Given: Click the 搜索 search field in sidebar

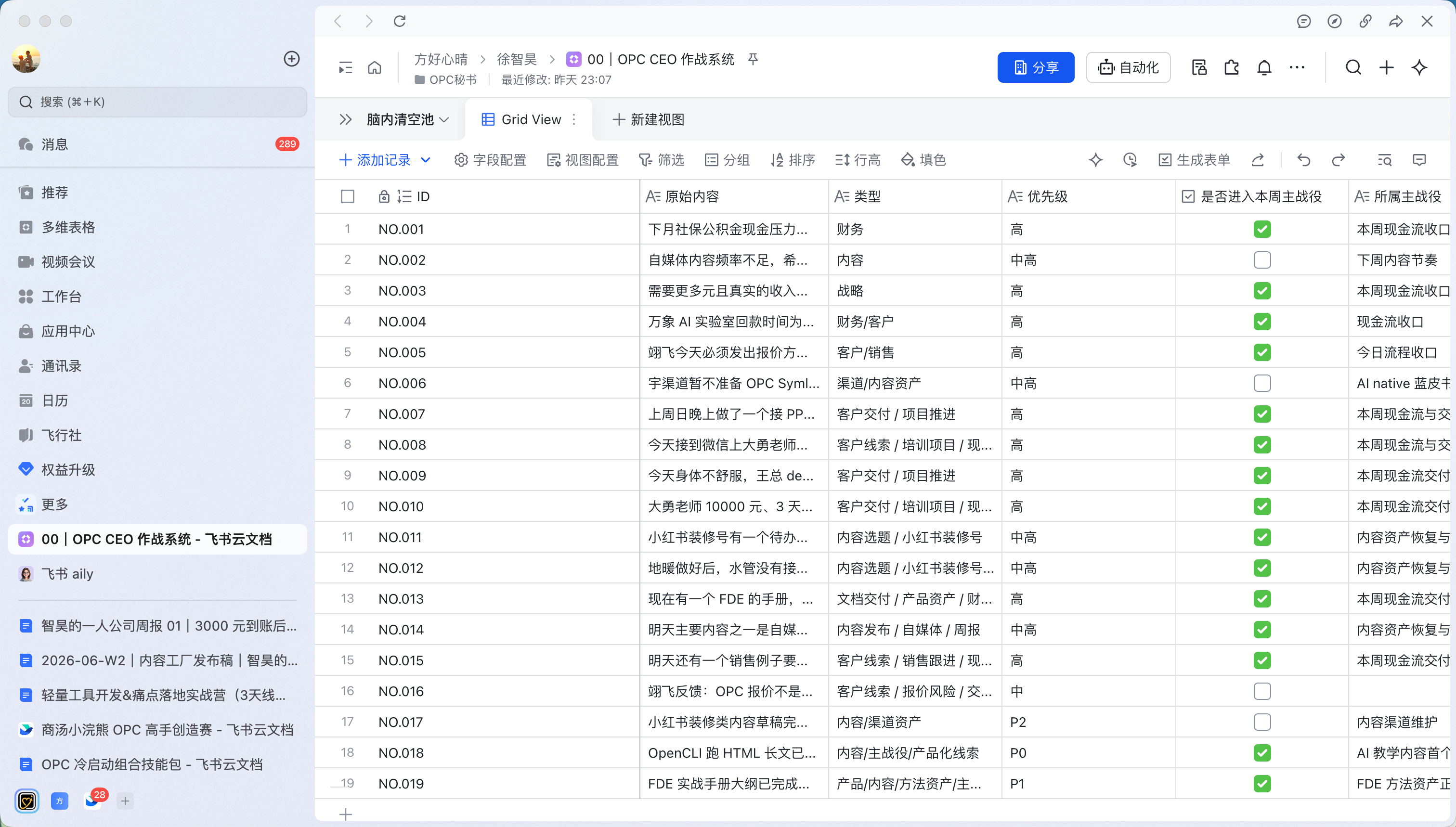Looking at the screenshot, I should tap(157, 102).
